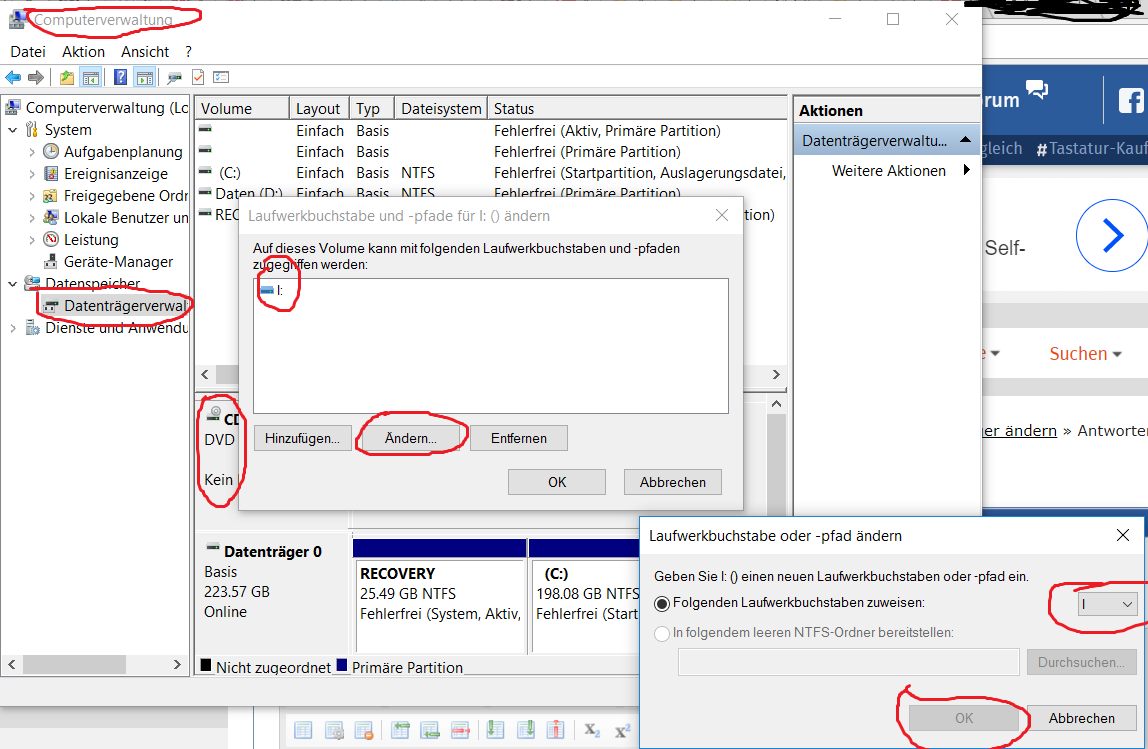Image resolution: width=1148 pixels, height=749 pixels.
Task: Click the gray Forward arrow in toolbar
Action: (x=35, y=77)
